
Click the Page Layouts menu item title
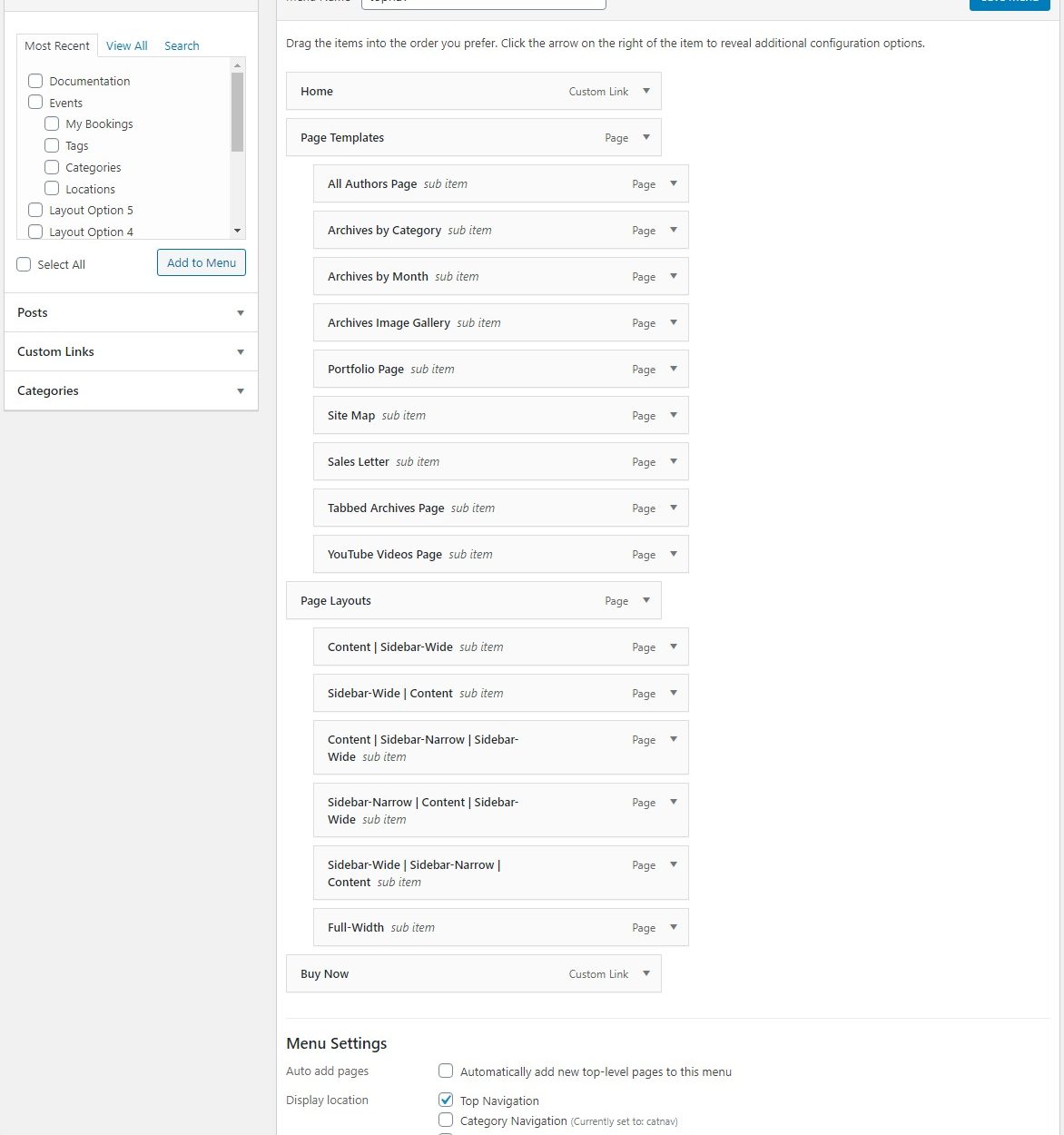(336, 600)
